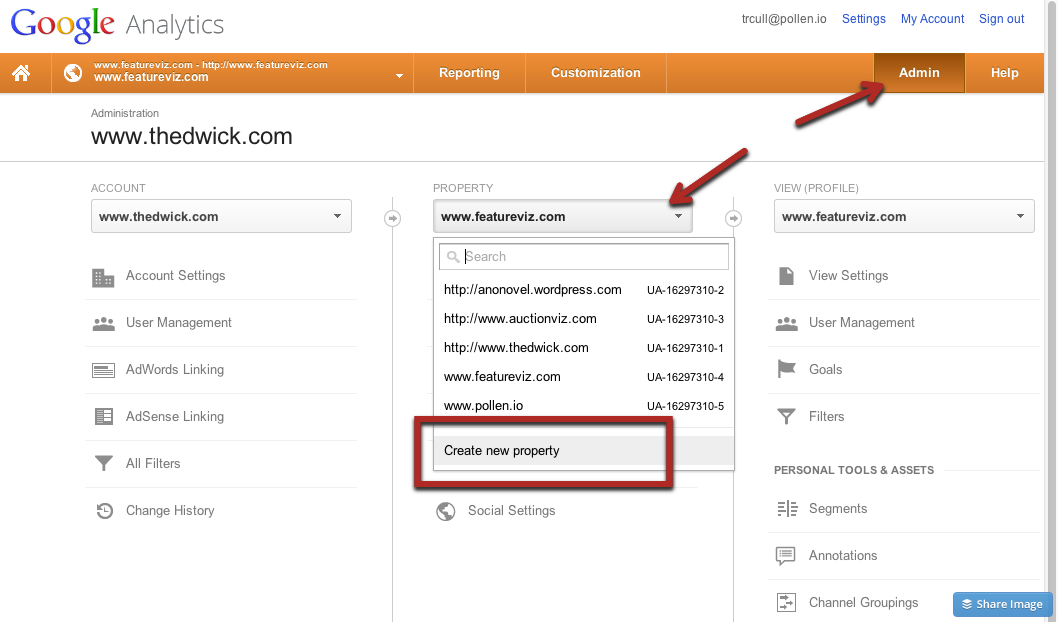Open the My Account link
Viewport: 1062px width, 631px height.
point(932,19)
